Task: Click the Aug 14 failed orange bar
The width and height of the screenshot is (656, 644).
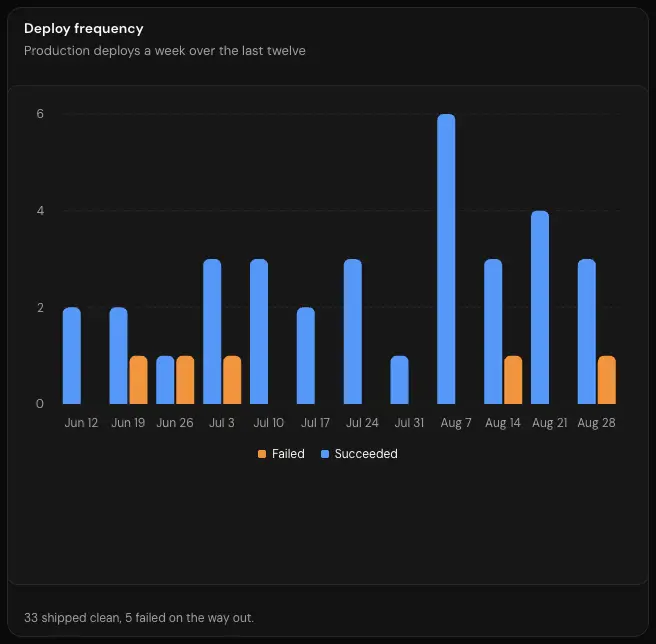Action: [513, 380]
